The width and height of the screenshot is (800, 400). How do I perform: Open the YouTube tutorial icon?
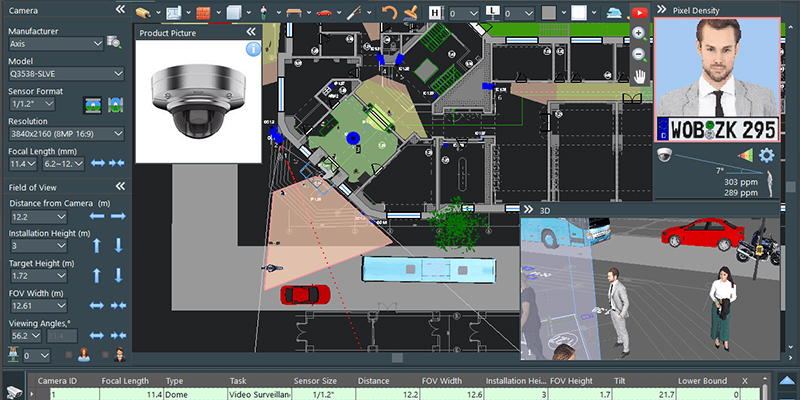pyautogui.click(x=639, y=11)
